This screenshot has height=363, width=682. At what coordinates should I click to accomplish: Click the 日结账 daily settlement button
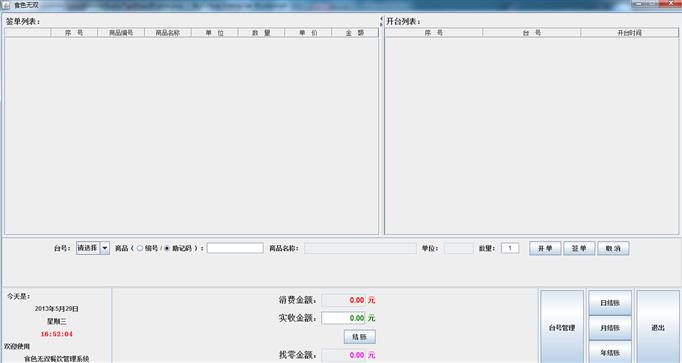pos(610,303)
